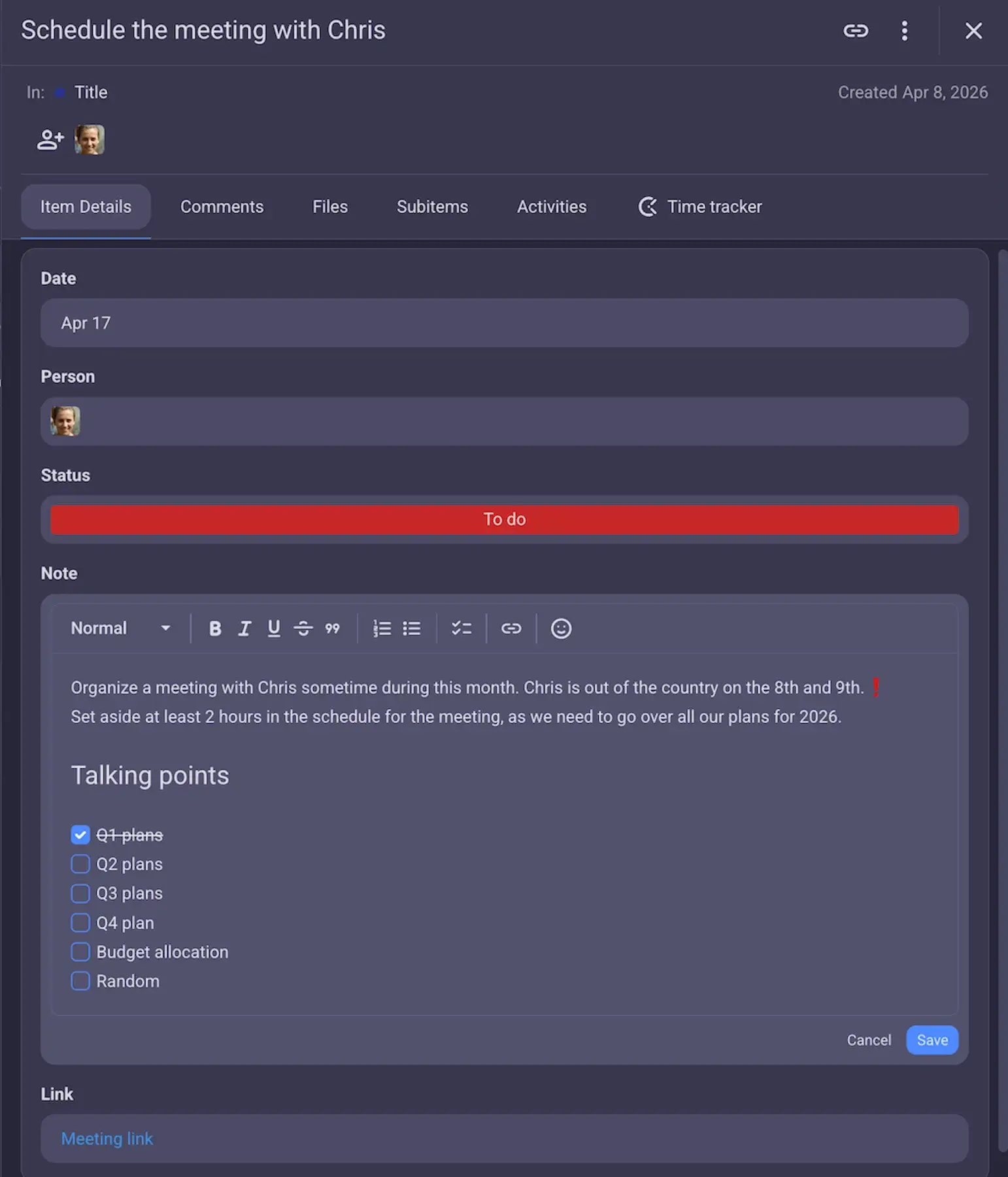Screen dimensions: 1008x1177
Task: Open the Meeting link hyperlink
Action: tap(107, 1139)
